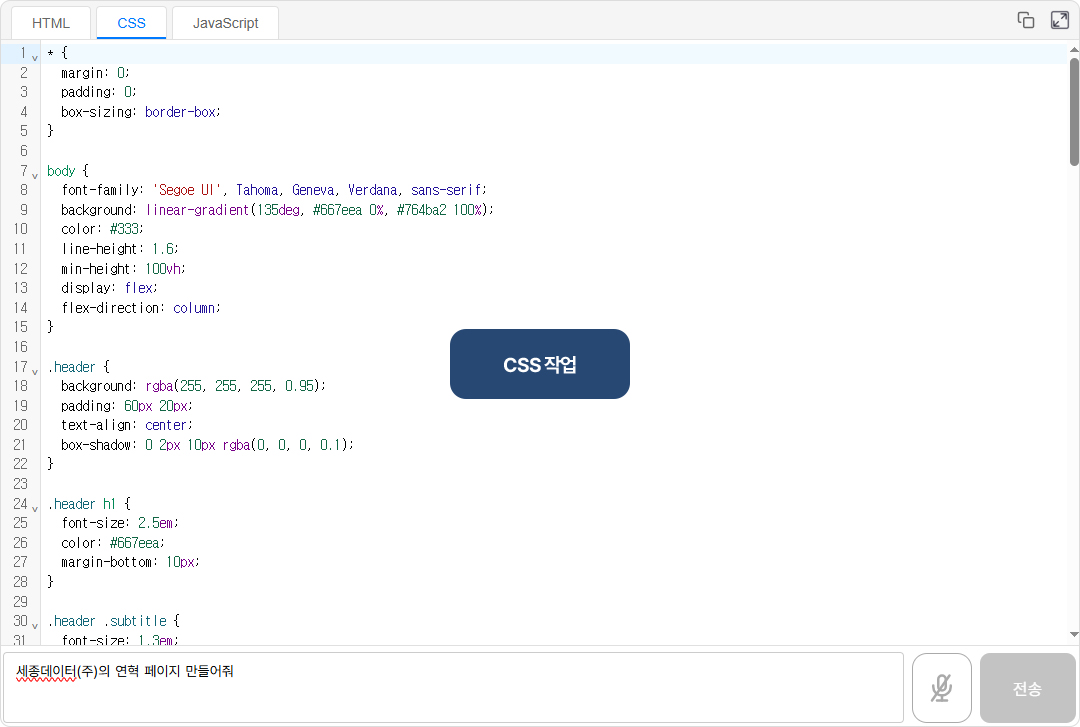Open the JavaScript tab
The width and height of the screenshot is (1080, 727).
(225, 23)
